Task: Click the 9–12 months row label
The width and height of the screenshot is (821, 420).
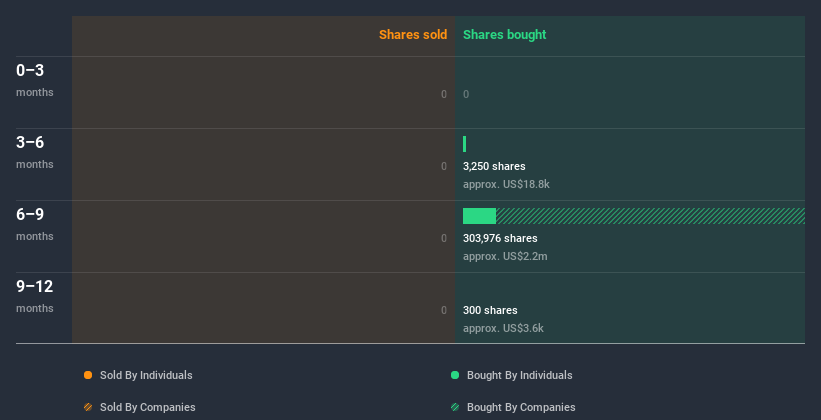Action: [35, 295]
